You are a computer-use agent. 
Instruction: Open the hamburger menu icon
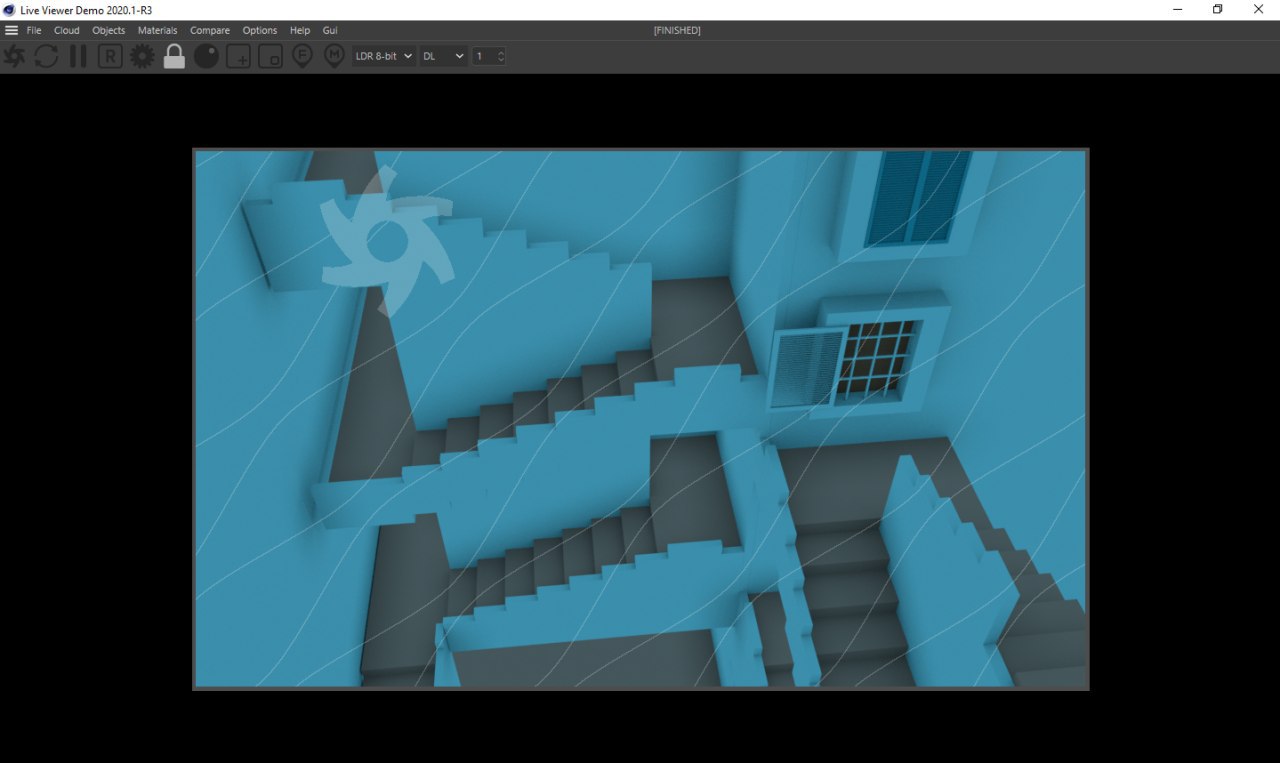[11, 30]
